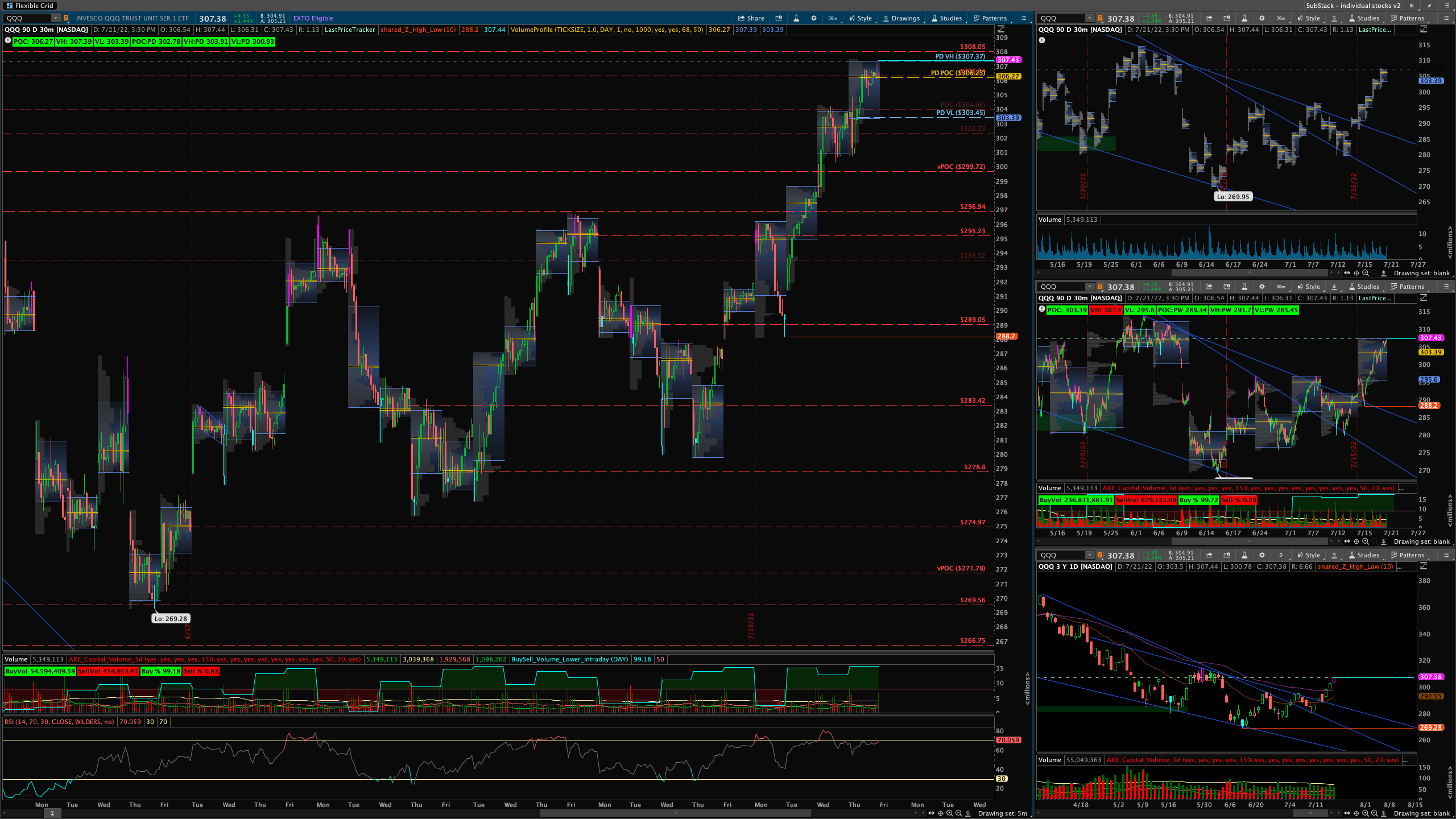Screen dimensions: 1456x819
Task: Toggle expansion area arrows below main chart
Action: (x=931, y=813)
